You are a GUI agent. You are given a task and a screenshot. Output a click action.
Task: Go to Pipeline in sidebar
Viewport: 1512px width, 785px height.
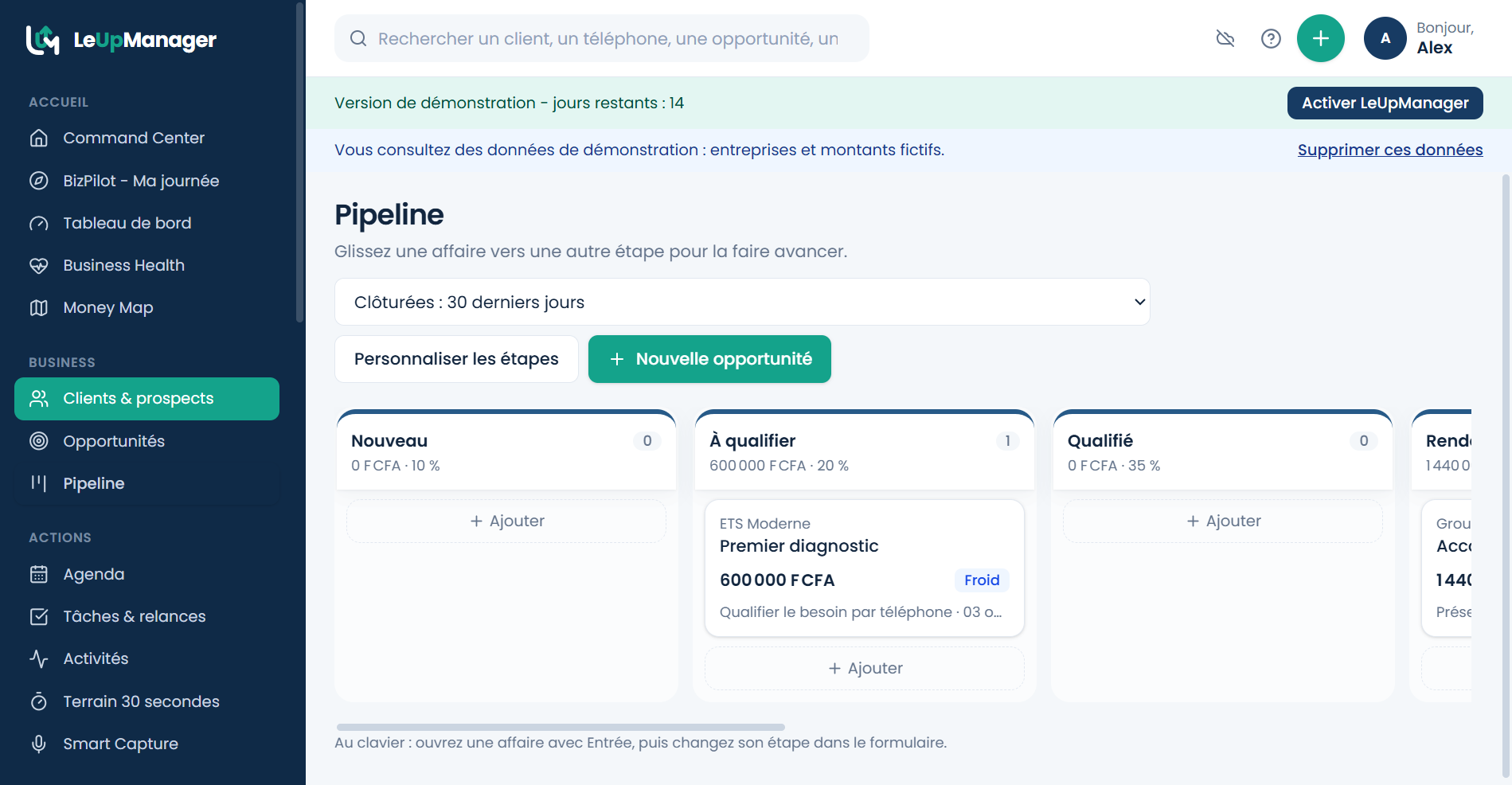click(147, 483)
